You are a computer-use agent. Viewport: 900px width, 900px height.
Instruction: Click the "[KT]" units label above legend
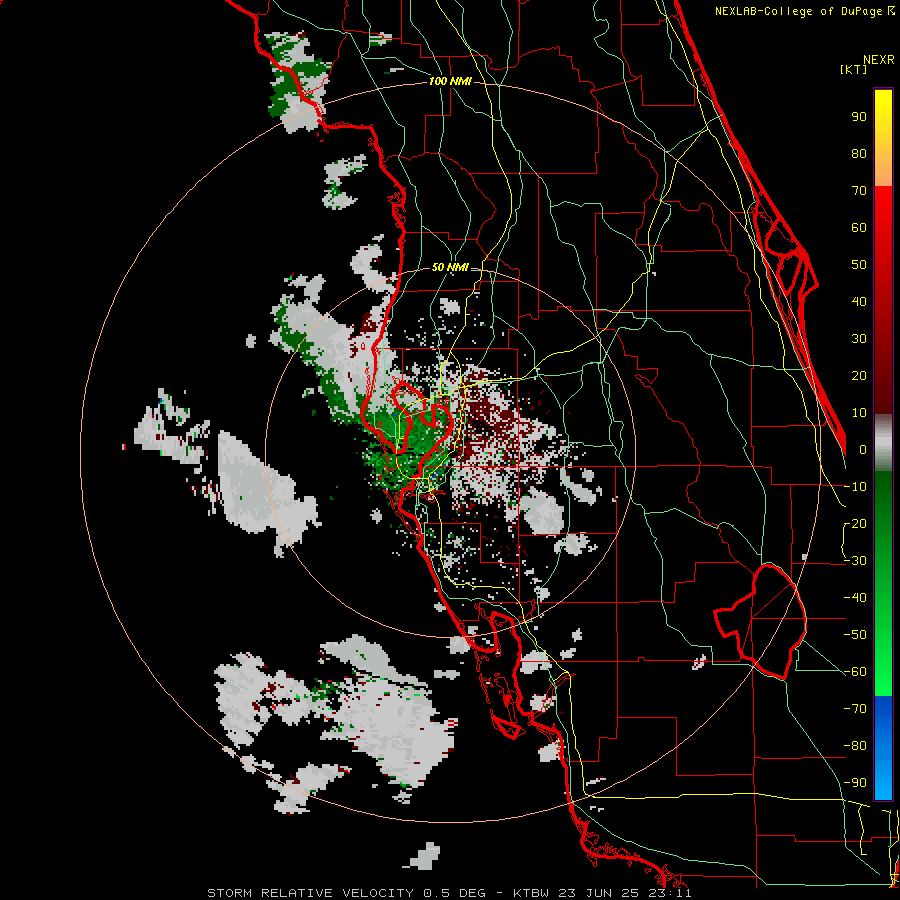click(x=854, y=69)
